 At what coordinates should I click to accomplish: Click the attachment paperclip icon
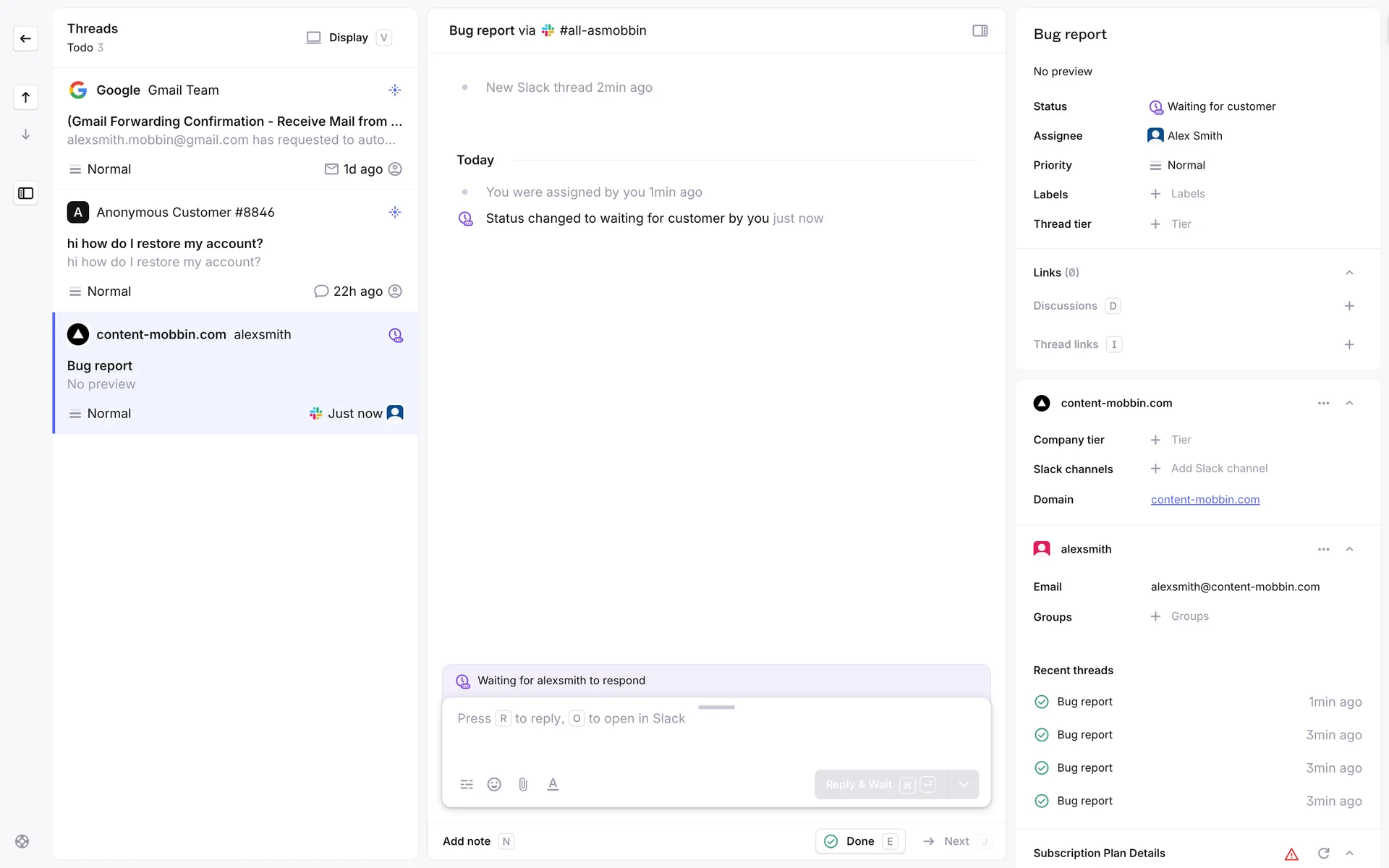[523, 784]
